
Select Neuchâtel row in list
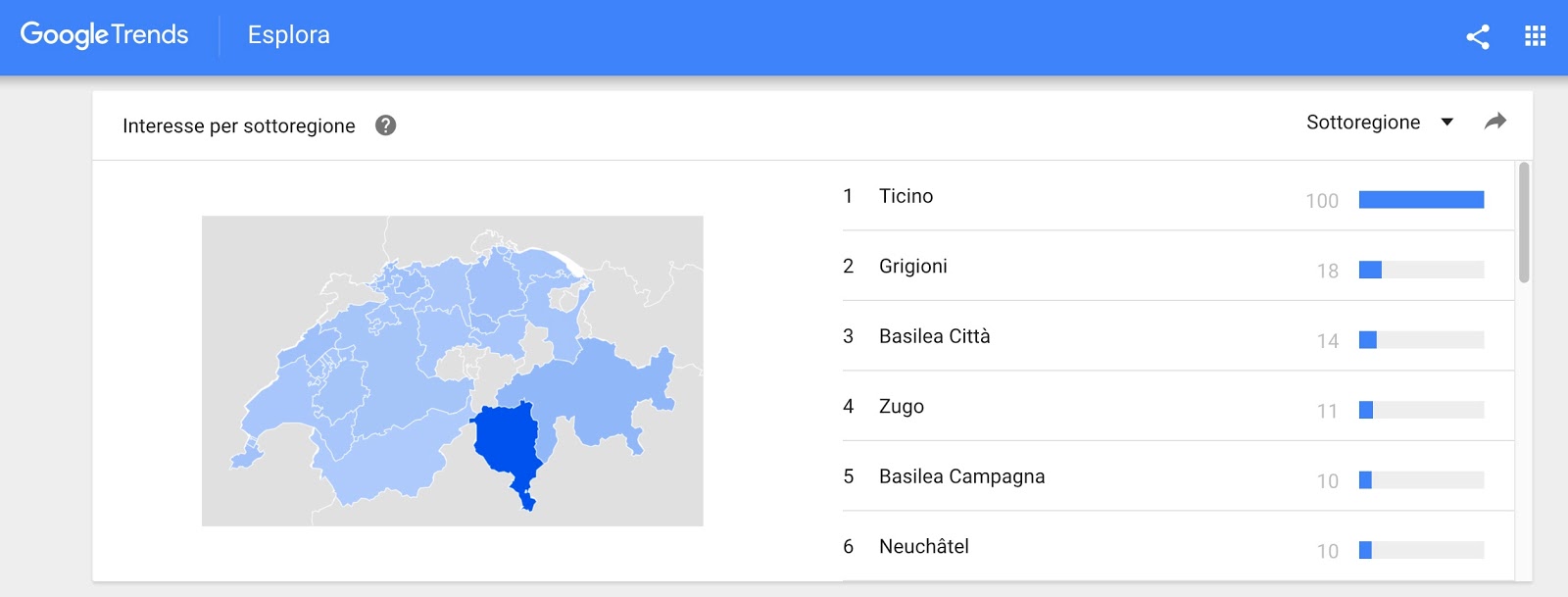click(1178, 546)
